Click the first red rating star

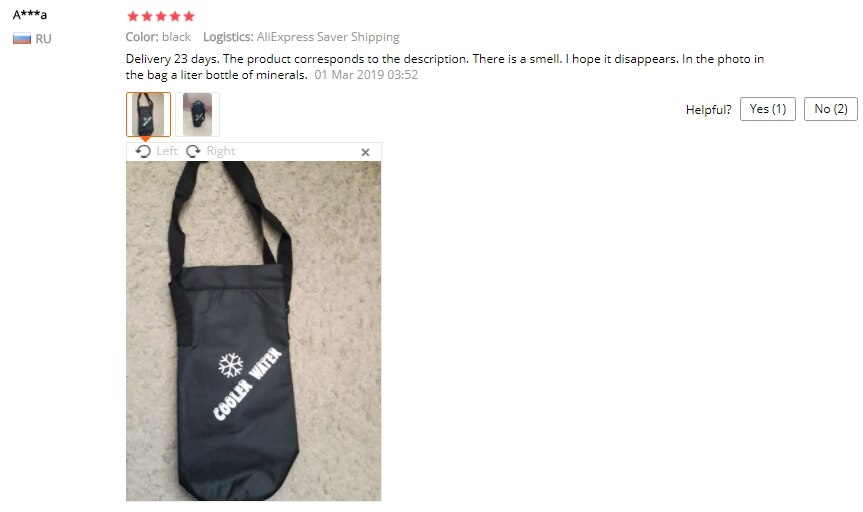tap(133, 16)
